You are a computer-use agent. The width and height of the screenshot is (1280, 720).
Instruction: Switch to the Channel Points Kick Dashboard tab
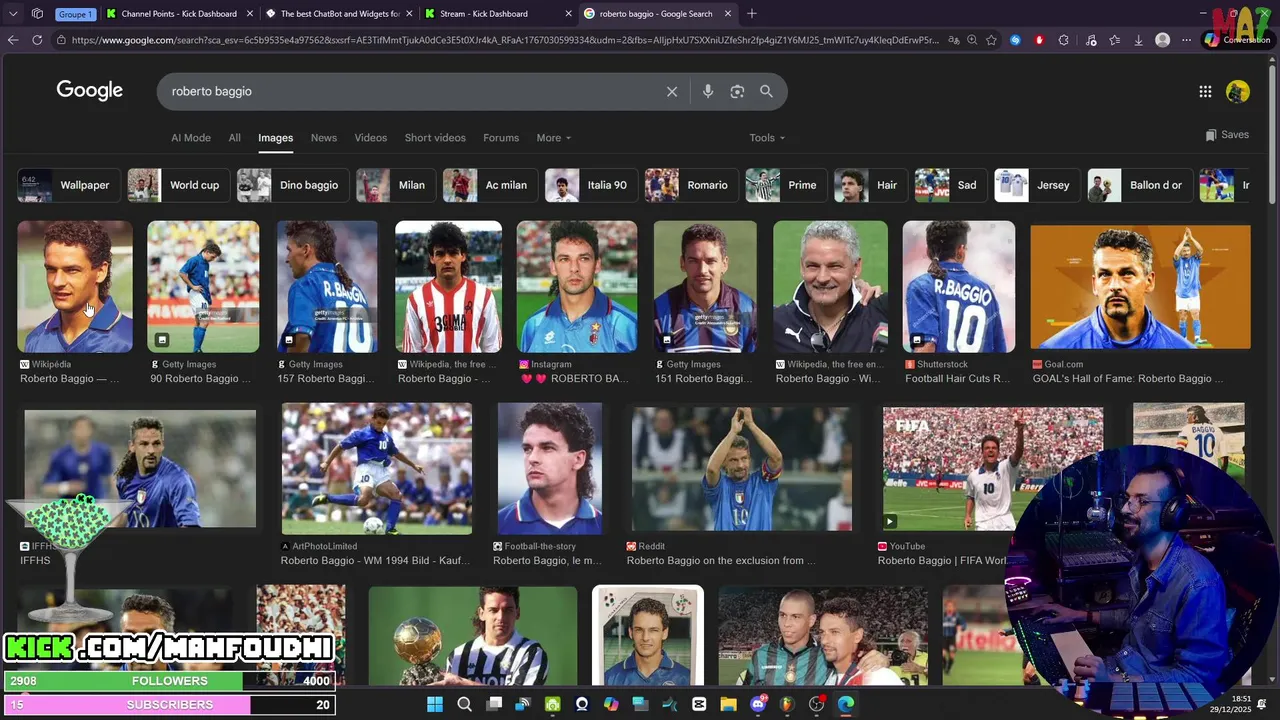click(178, 14)
